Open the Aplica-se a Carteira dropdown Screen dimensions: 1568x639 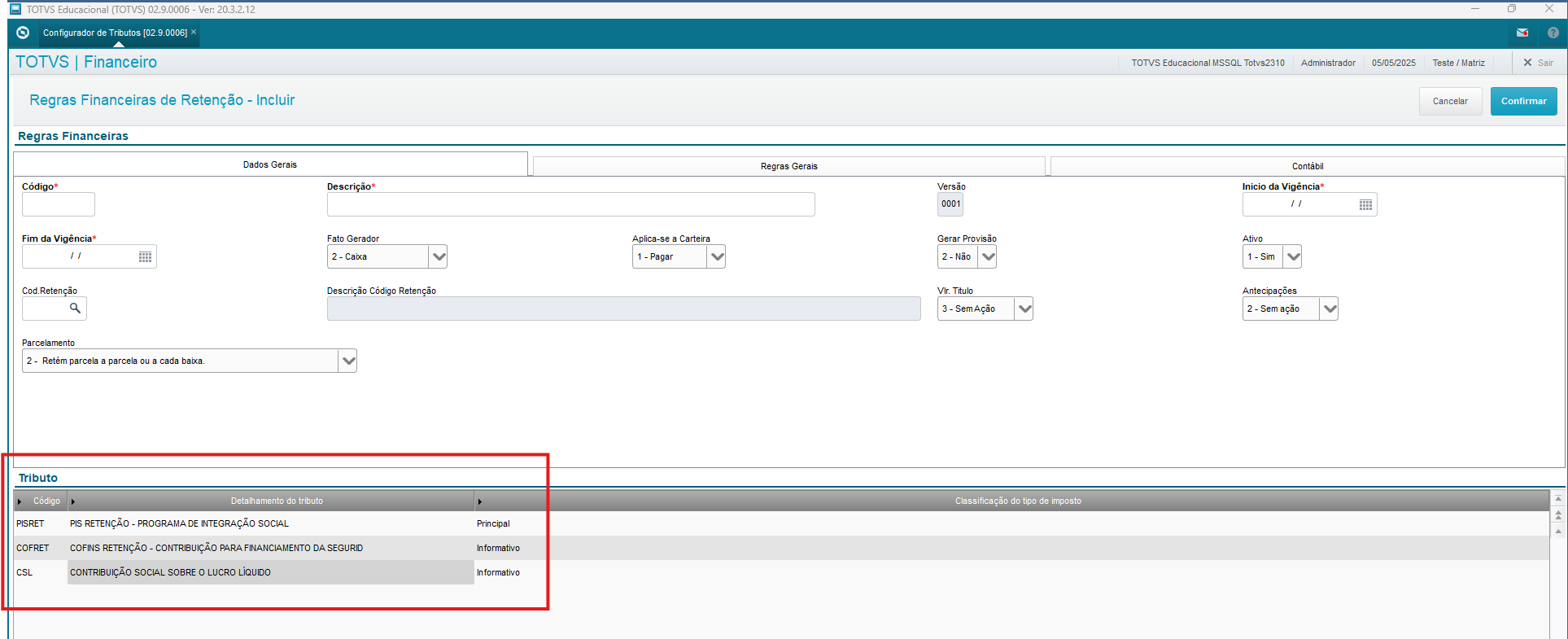pyautogui.click(x=716, y=256)
